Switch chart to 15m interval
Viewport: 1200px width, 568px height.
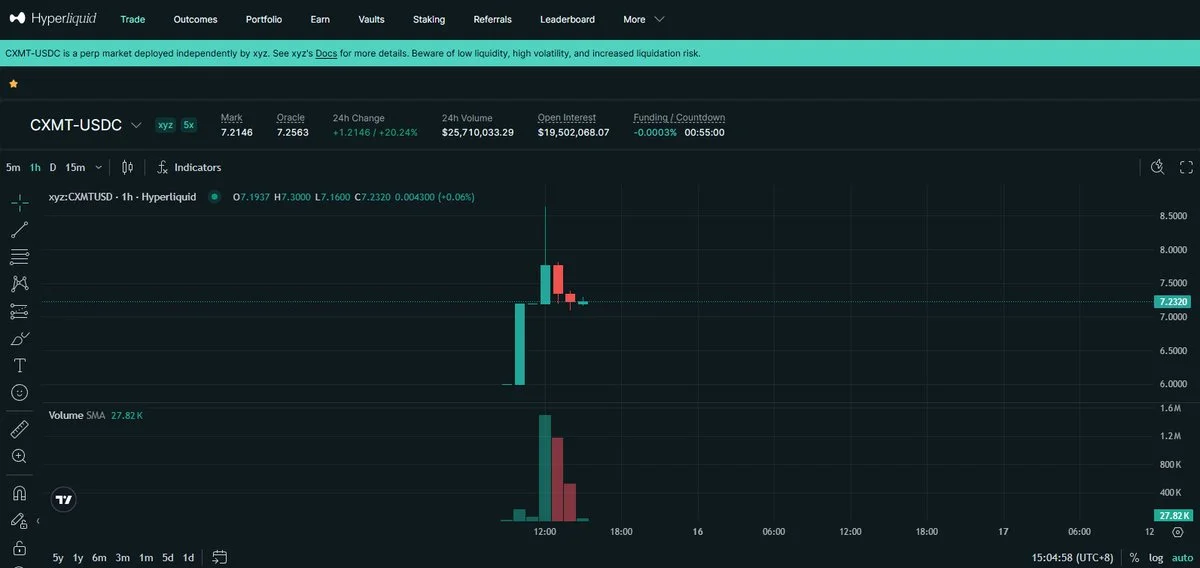click(x=75, y=167)
